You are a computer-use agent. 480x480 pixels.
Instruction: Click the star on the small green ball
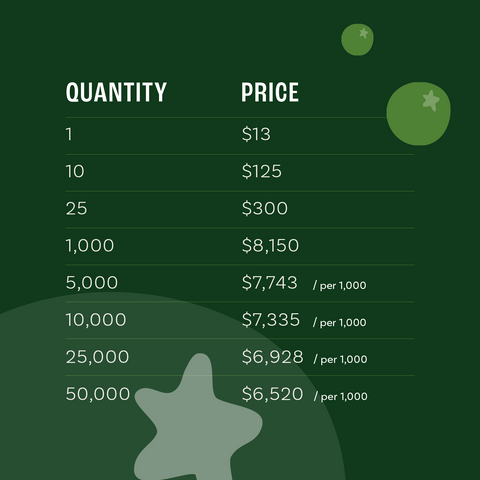[x=364, y=33]
